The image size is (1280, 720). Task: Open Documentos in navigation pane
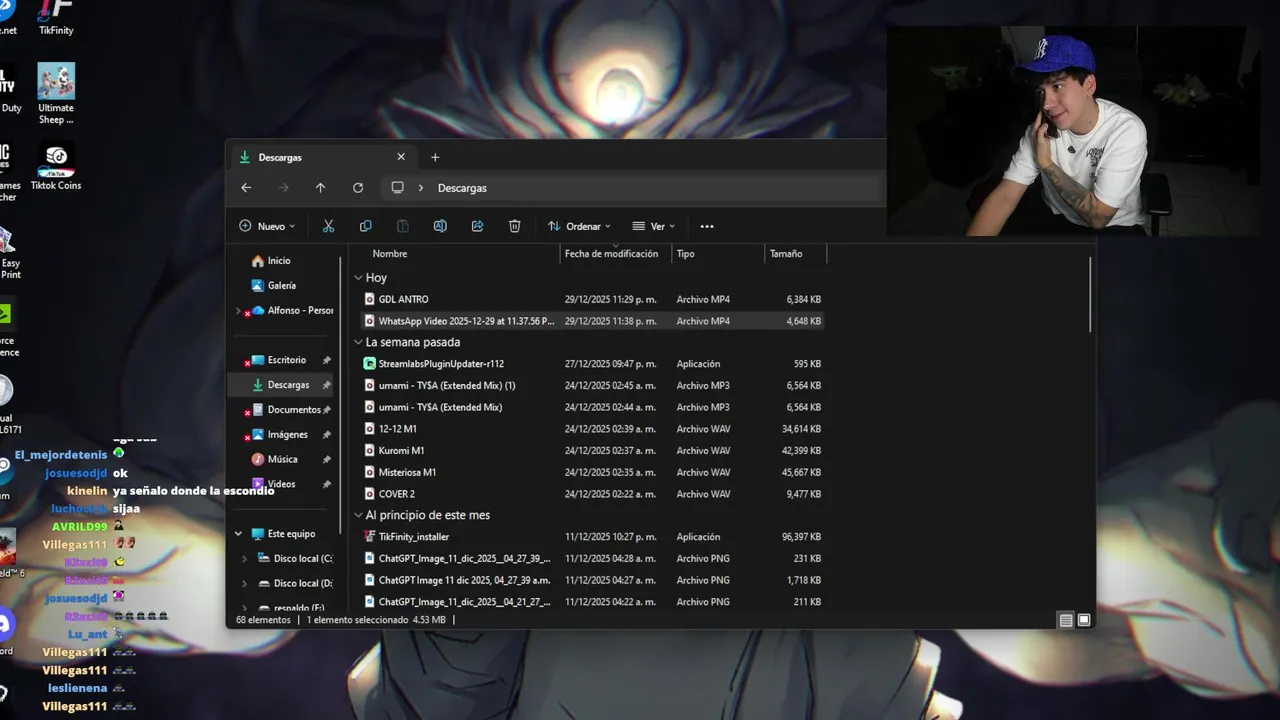pos(293,410)
